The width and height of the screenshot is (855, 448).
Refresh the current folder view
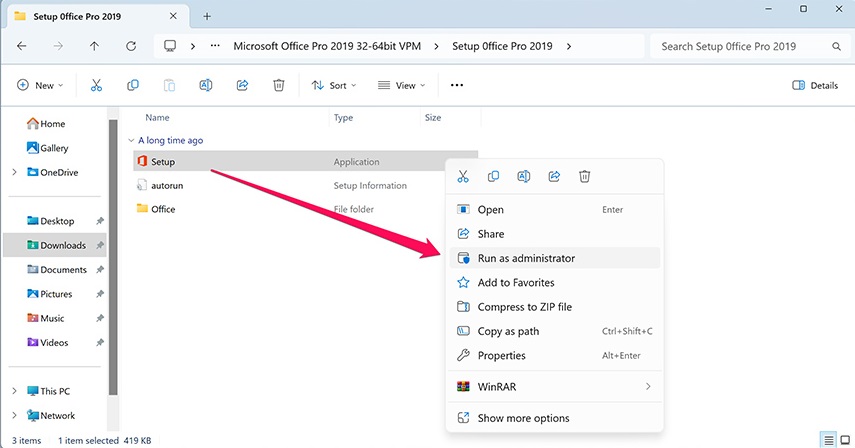[x=131, y=46]
